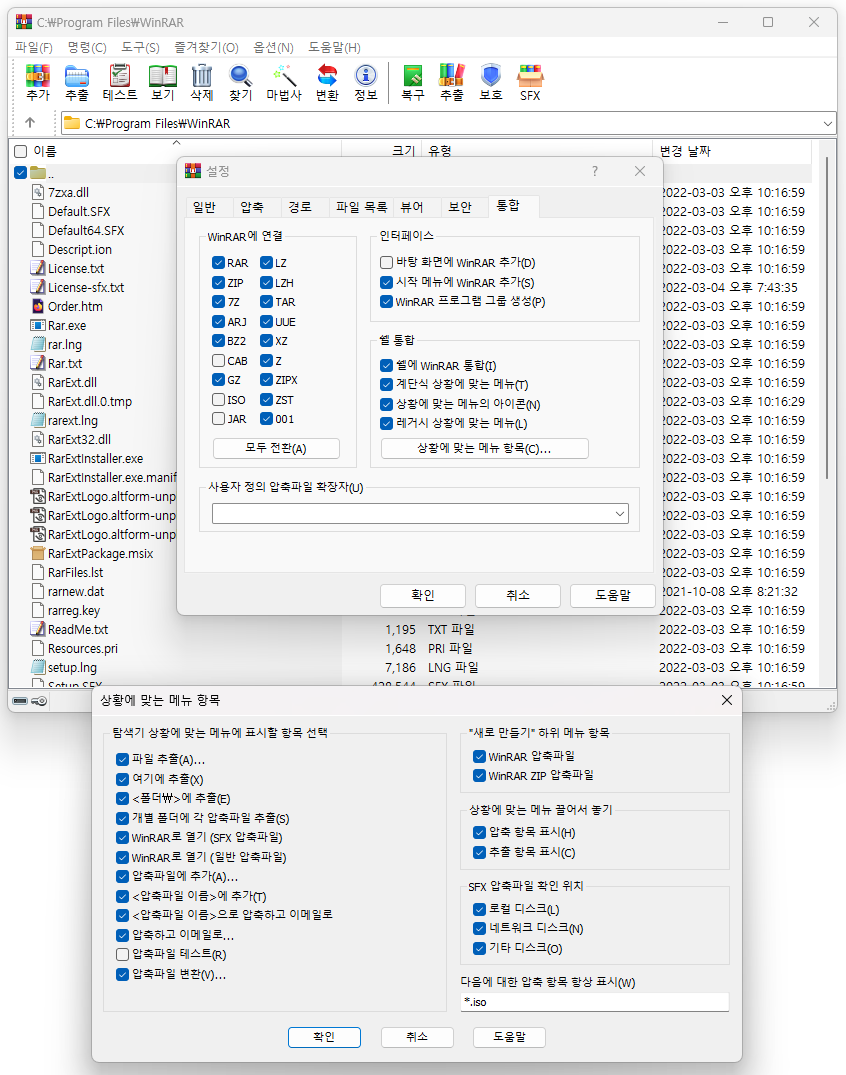Click the 복구 (Repair) toolbar icon
846x1075 pixels.
[413, 82]
